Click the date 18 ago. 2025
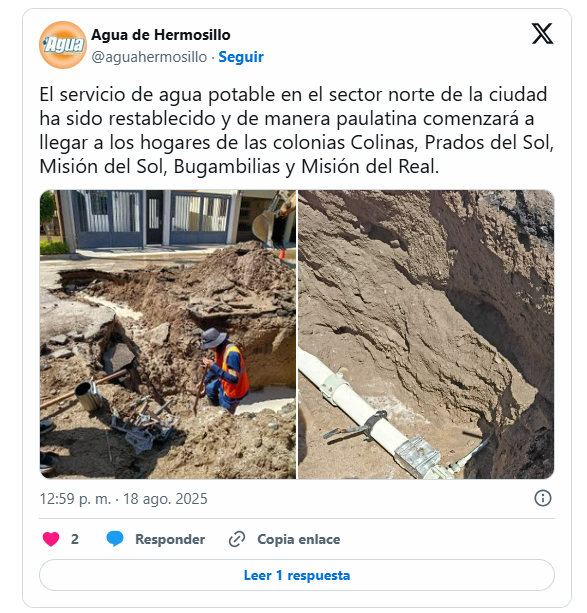 click(x=165, y=499)
